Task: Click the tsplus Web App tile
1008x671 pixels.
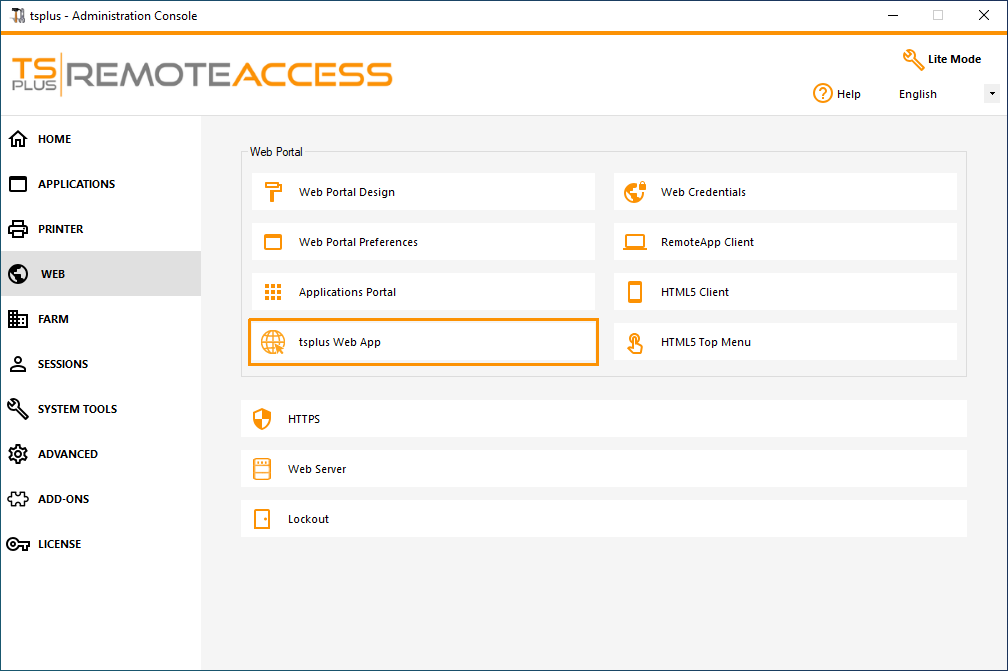Action: point(422,341)
